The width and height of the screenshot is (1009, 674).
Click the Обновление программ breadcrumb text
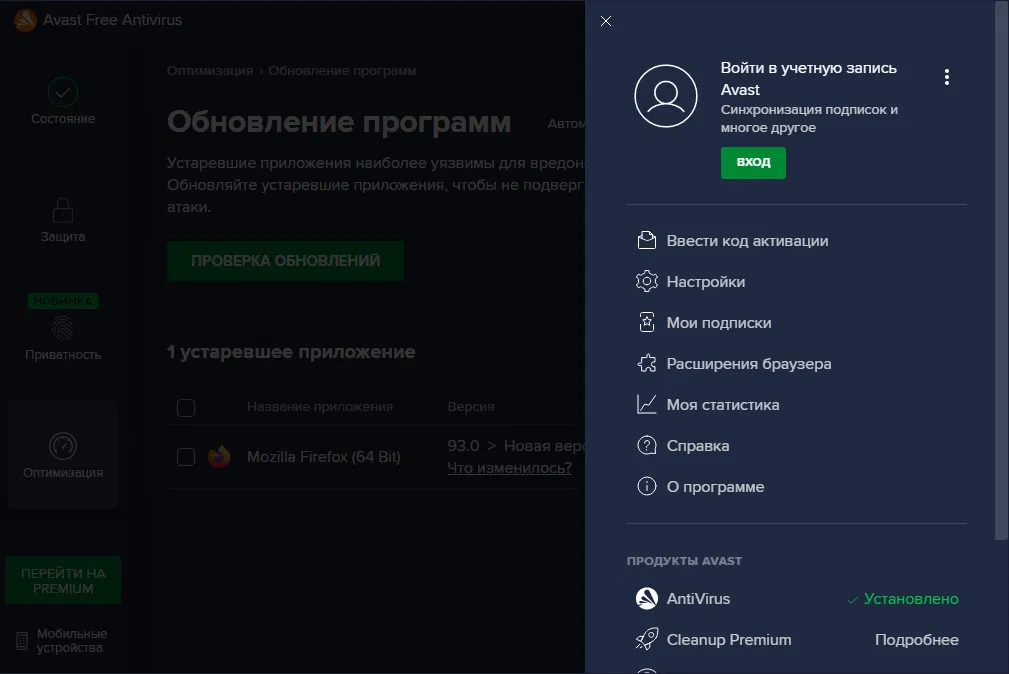342,71
